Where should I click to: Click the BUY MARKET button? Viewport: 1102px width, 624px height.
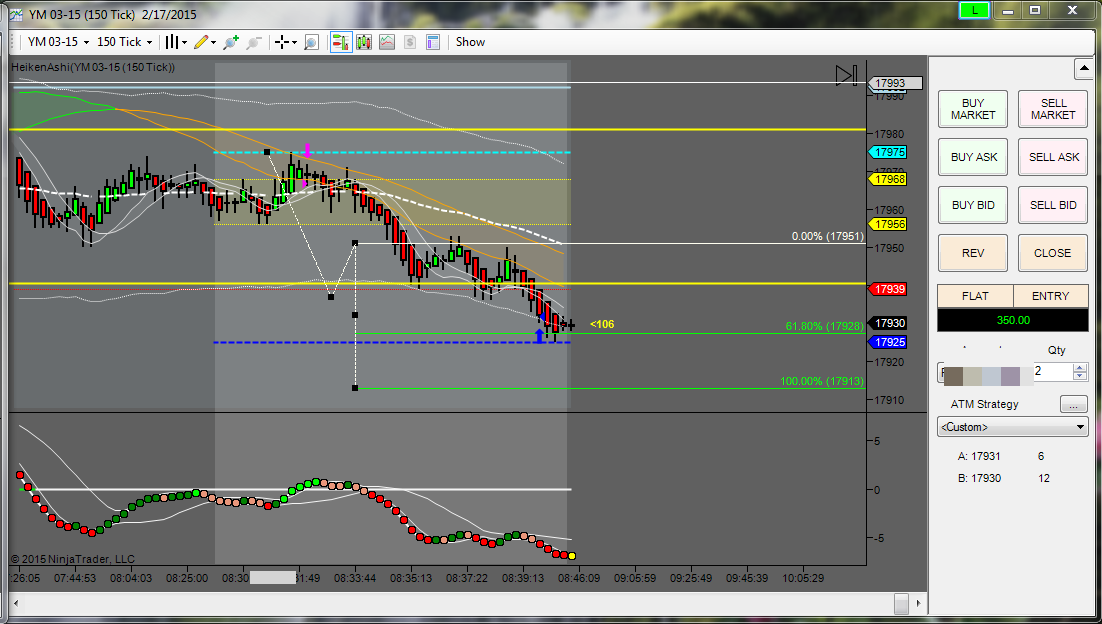(973, 109)
